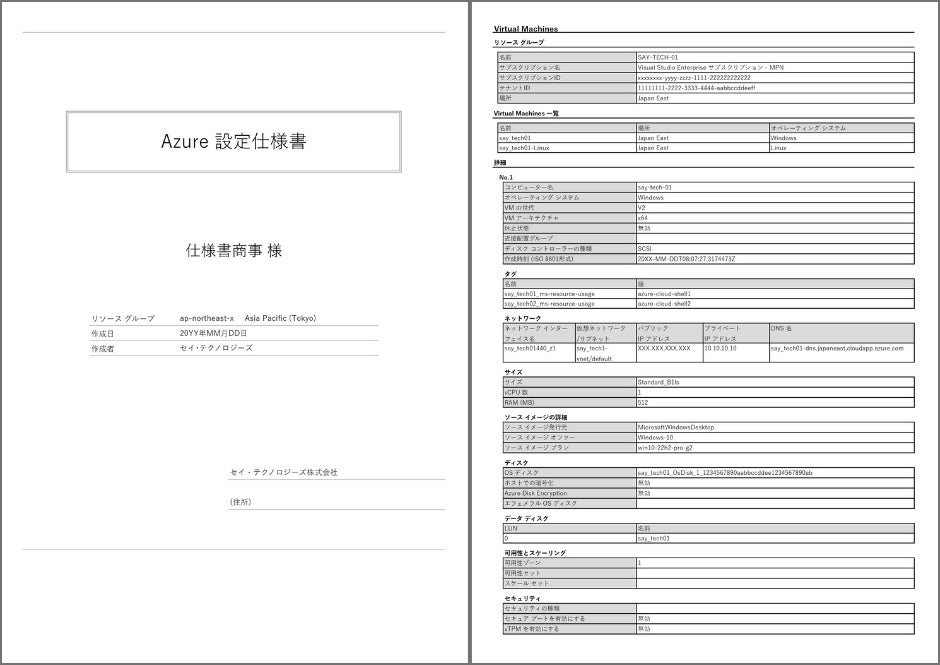Click 'ap-northeast-x Asia Pacific (Tokyo)' on cover page

[248, 318]
